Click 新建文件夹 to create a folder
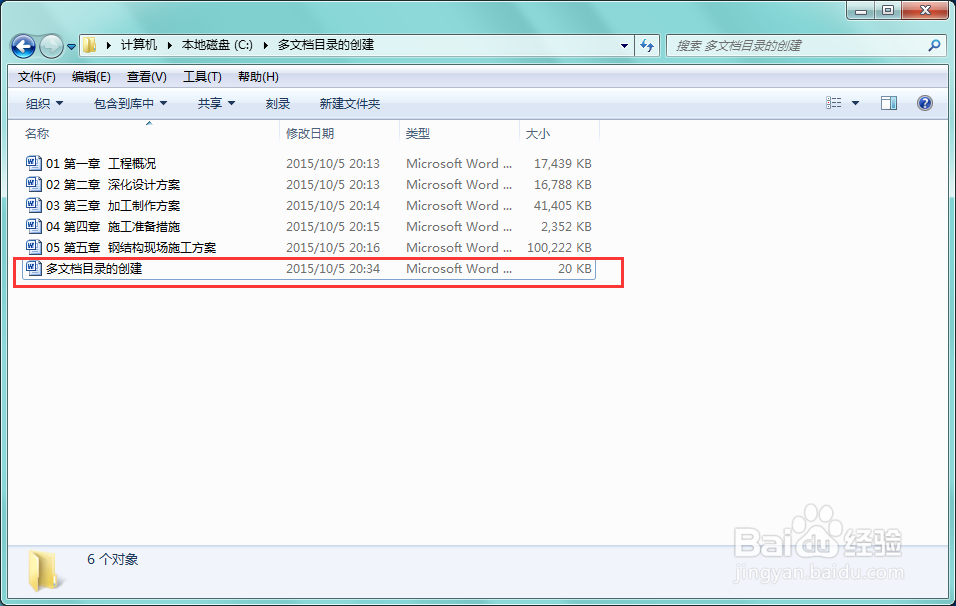 coord(349,104)
